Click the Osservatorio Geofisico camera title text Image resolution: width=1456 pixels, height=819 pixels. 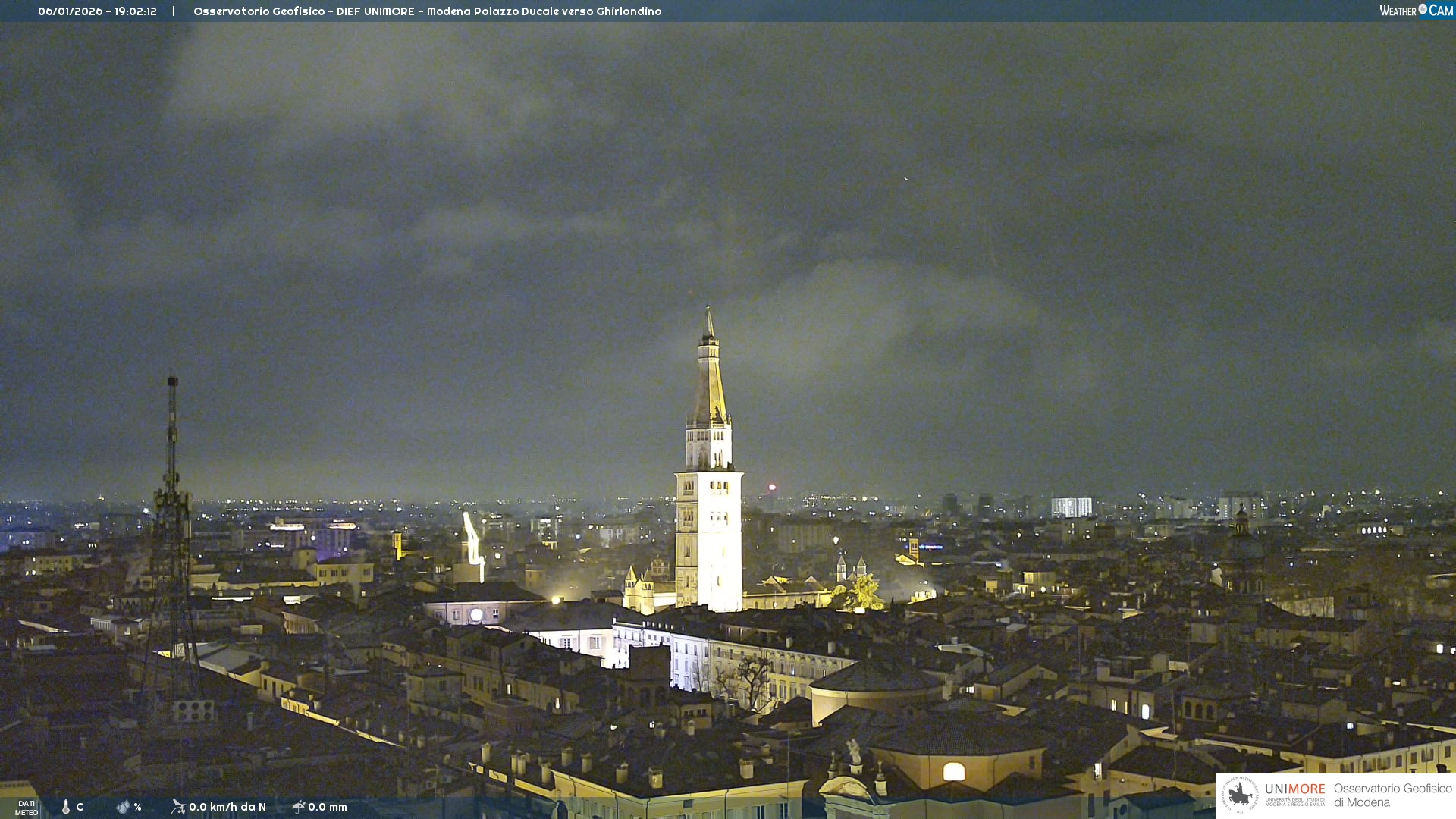tap(427, 11)
